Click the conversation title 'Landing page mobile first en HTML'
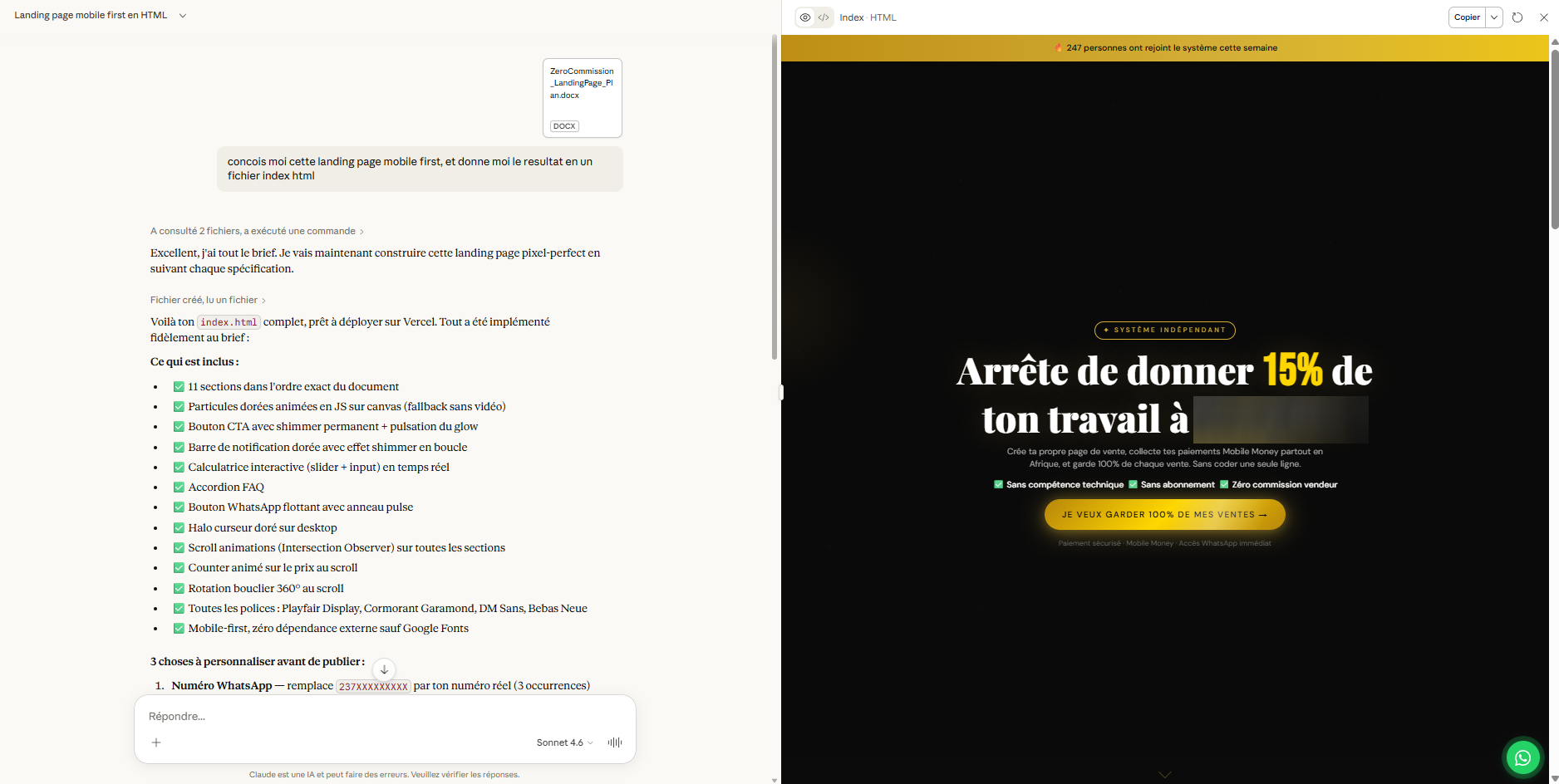Image resolution: width=1559 pixels, height=784 pixels. (91, 15)
